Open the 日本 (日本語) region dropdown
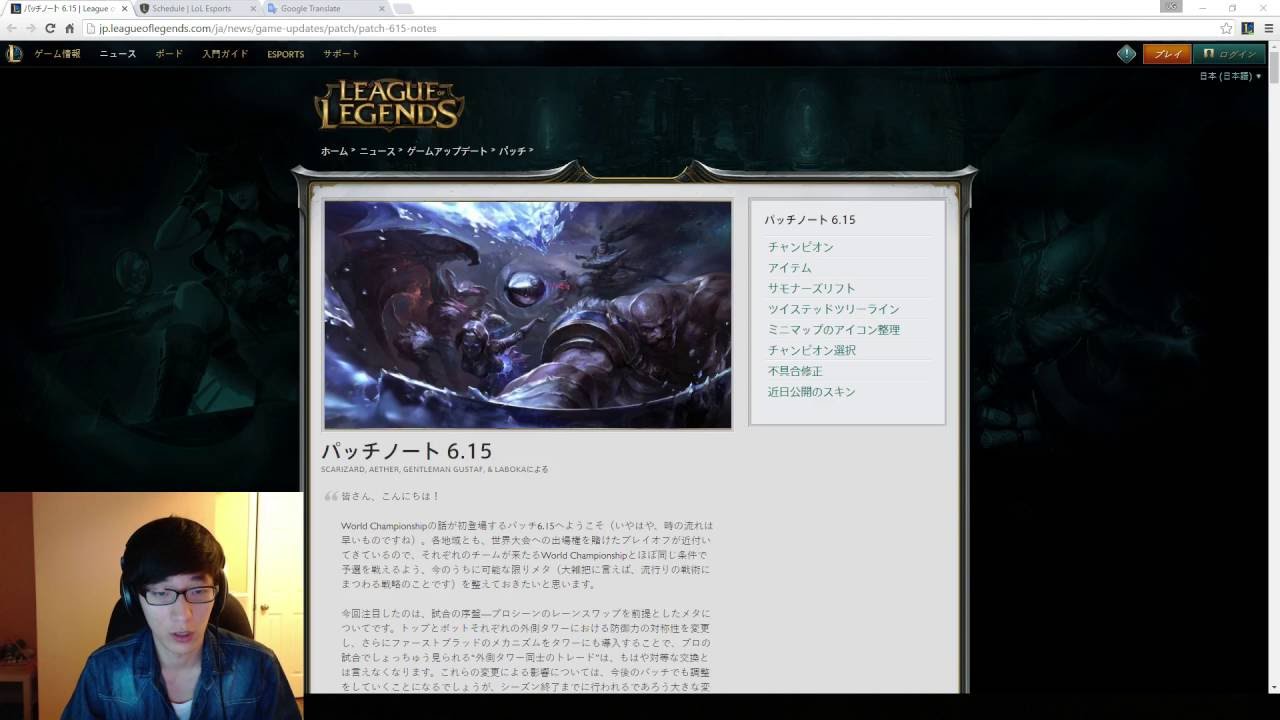Image resolution: width=1280 pixels, height=720 pixels. (1230, 76)
